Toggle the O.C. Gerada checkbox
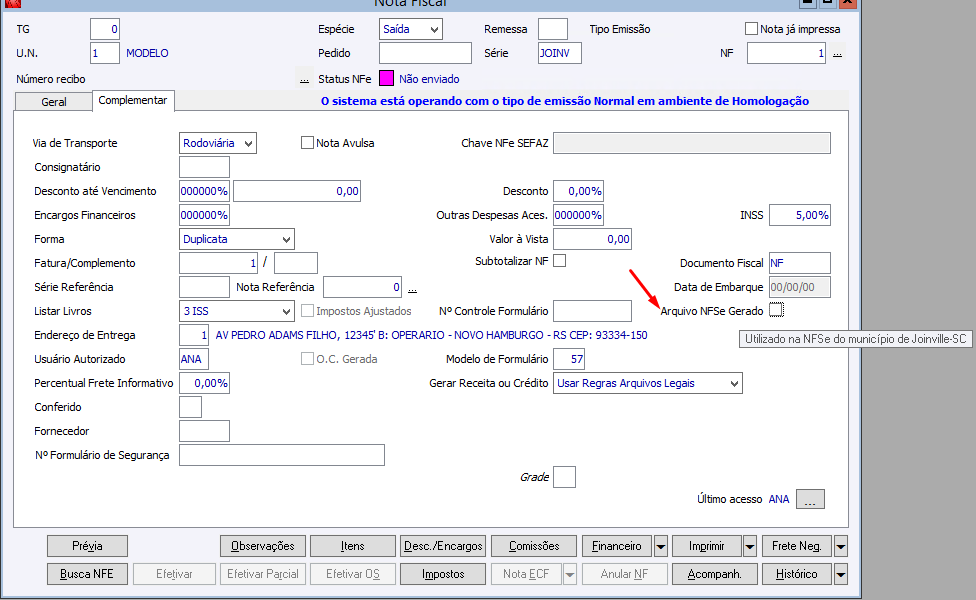 [307, 359]
